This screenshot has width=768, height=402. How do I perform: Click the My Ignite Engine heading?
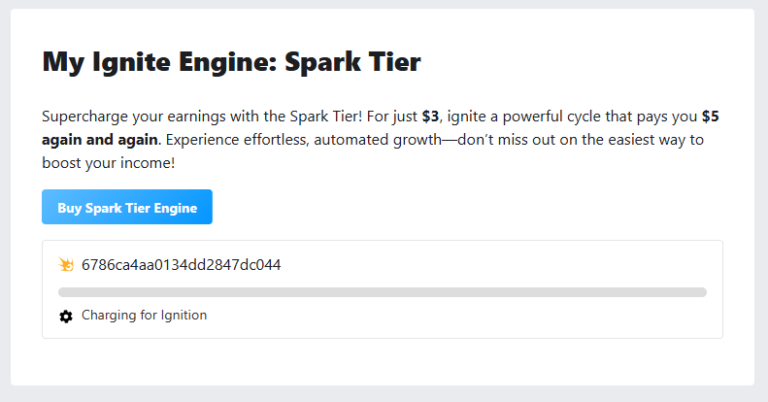click(231, 62)
